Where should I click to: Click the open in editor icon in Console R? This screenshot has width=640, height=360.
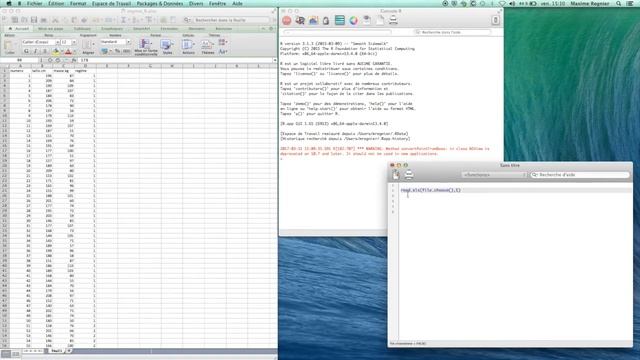367,20
